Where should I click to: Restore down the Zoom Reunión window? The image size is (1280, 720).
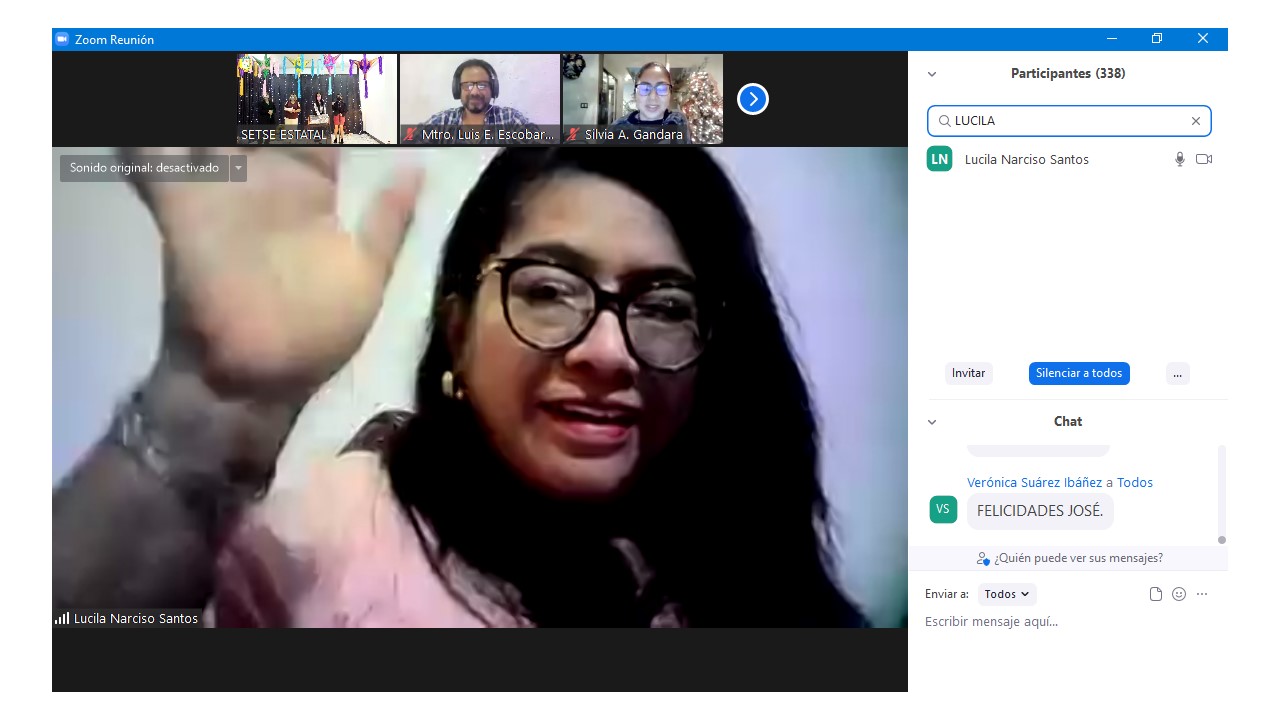1157,39
